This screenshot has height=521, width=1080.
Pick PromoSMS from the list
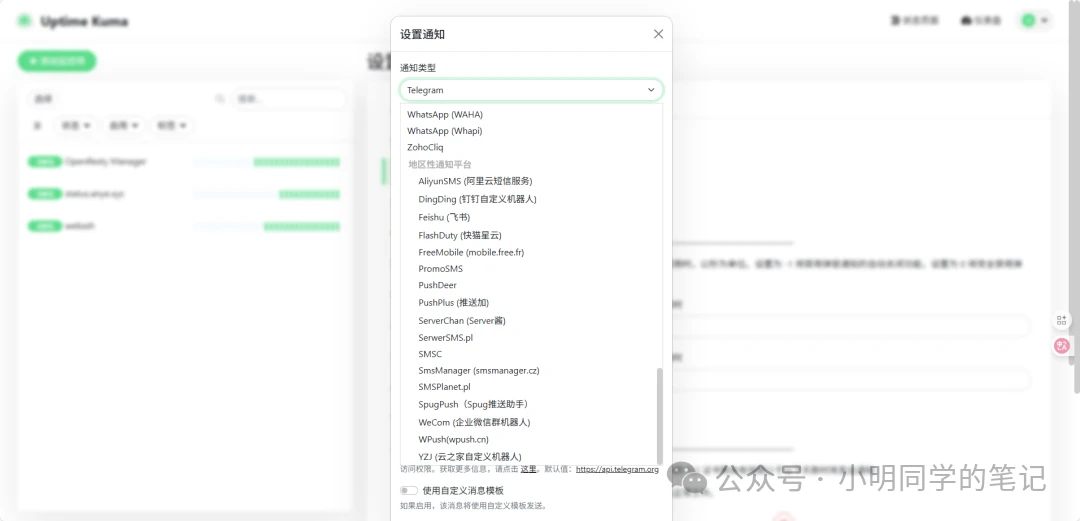(441, 269)
